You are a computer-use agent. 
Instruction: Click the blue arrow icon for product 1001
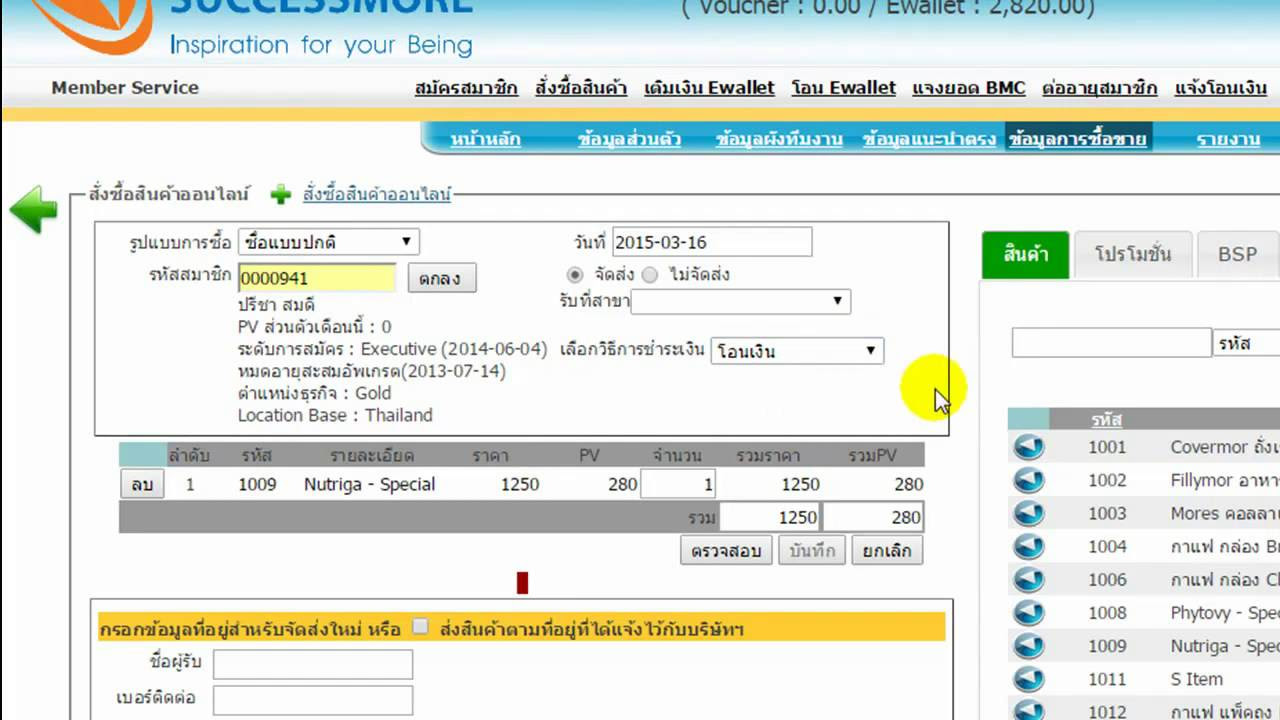[x=1029, y=447]
